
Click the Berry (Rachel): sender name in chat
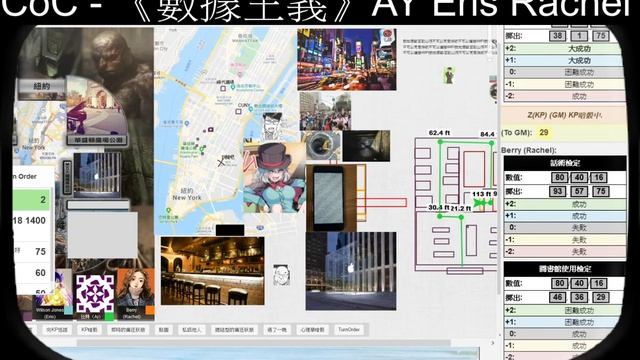point(529,150)
